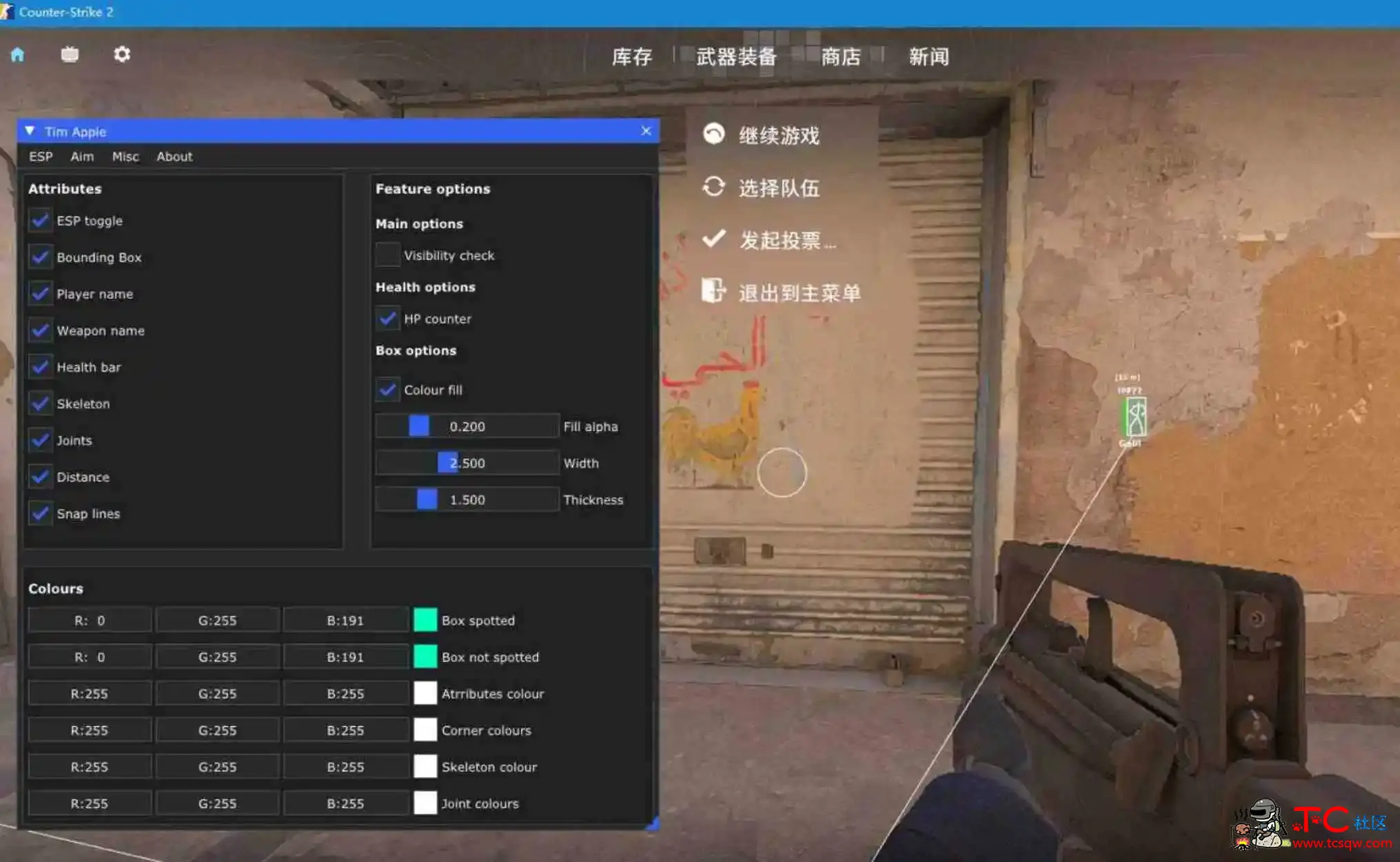Click the exit to main menu icon
This screenshot has width=1400, height=862.
712,291
